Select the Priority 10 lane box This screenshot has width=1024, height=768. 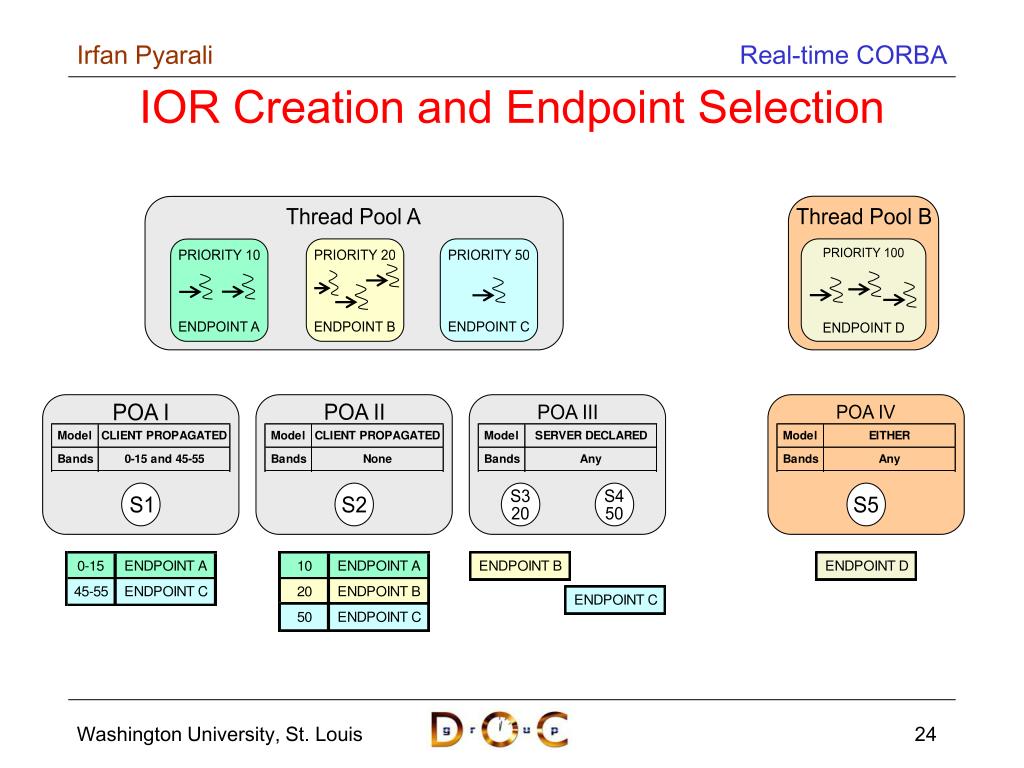click(219, 290)
